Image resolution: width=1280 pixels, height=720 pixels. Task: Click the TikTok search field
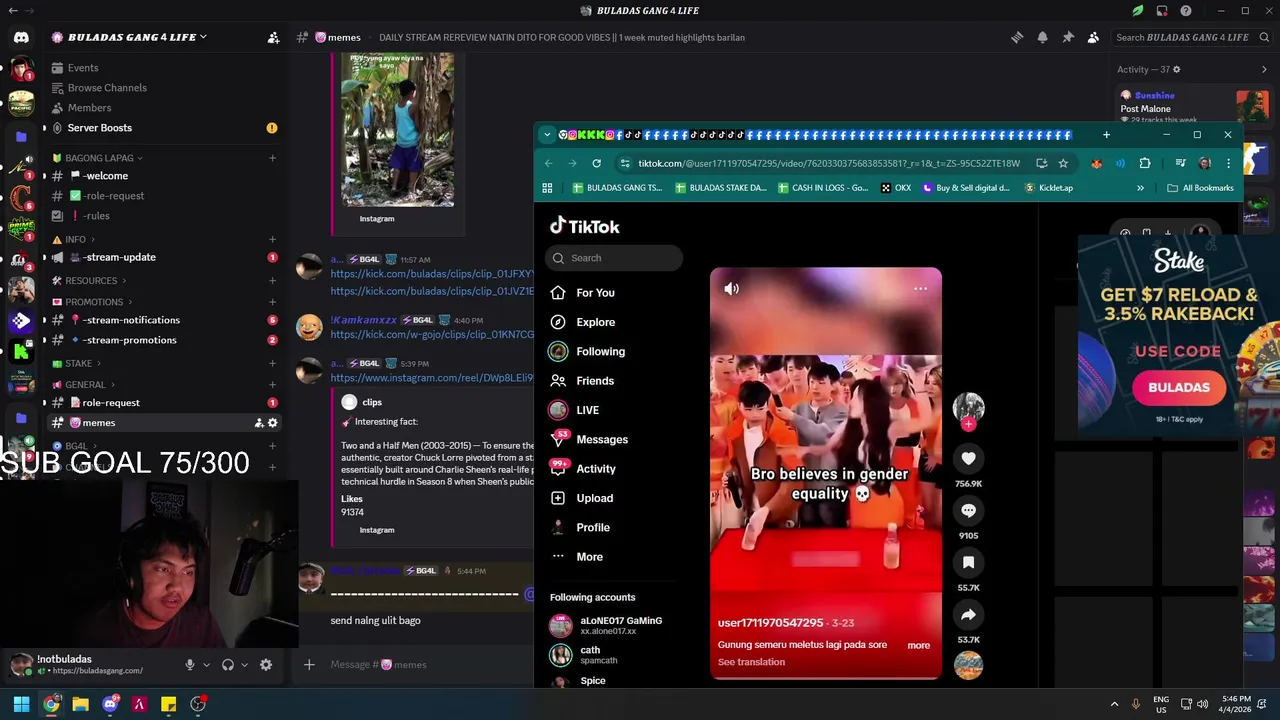point(614,258)
